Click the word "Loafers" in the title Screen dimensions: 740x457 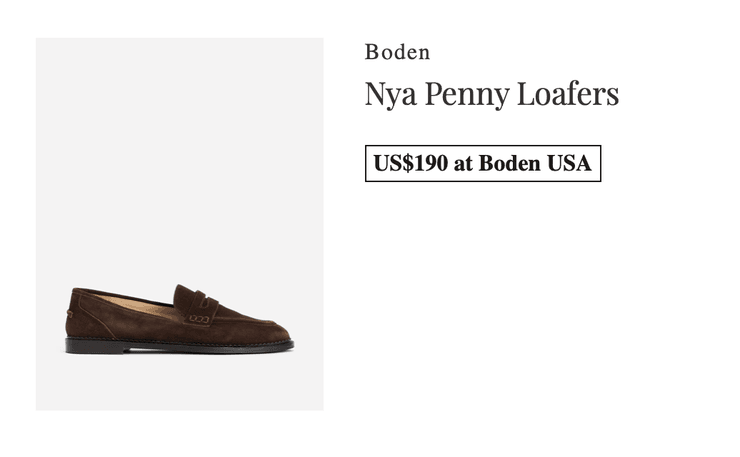tap(568, 94)
